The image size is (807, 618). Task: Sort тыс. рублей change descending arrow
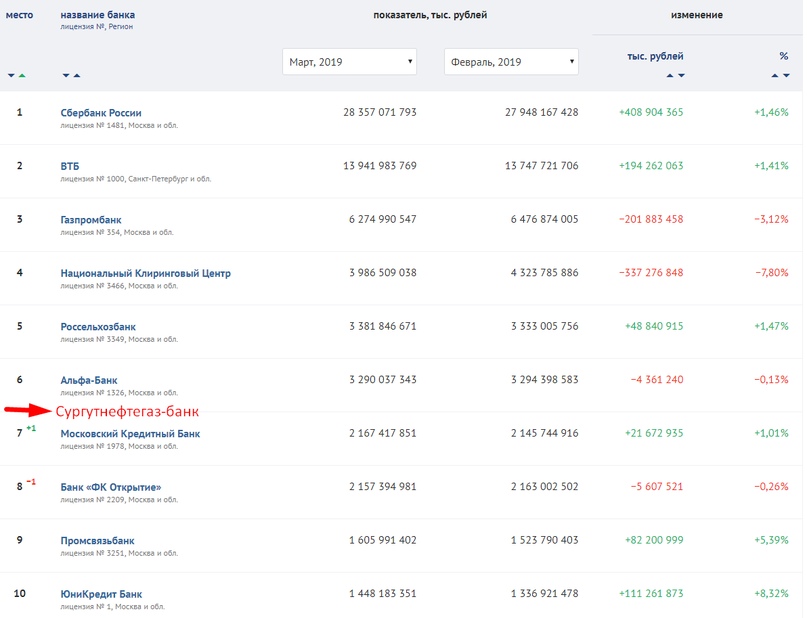(x=681, y=76)
